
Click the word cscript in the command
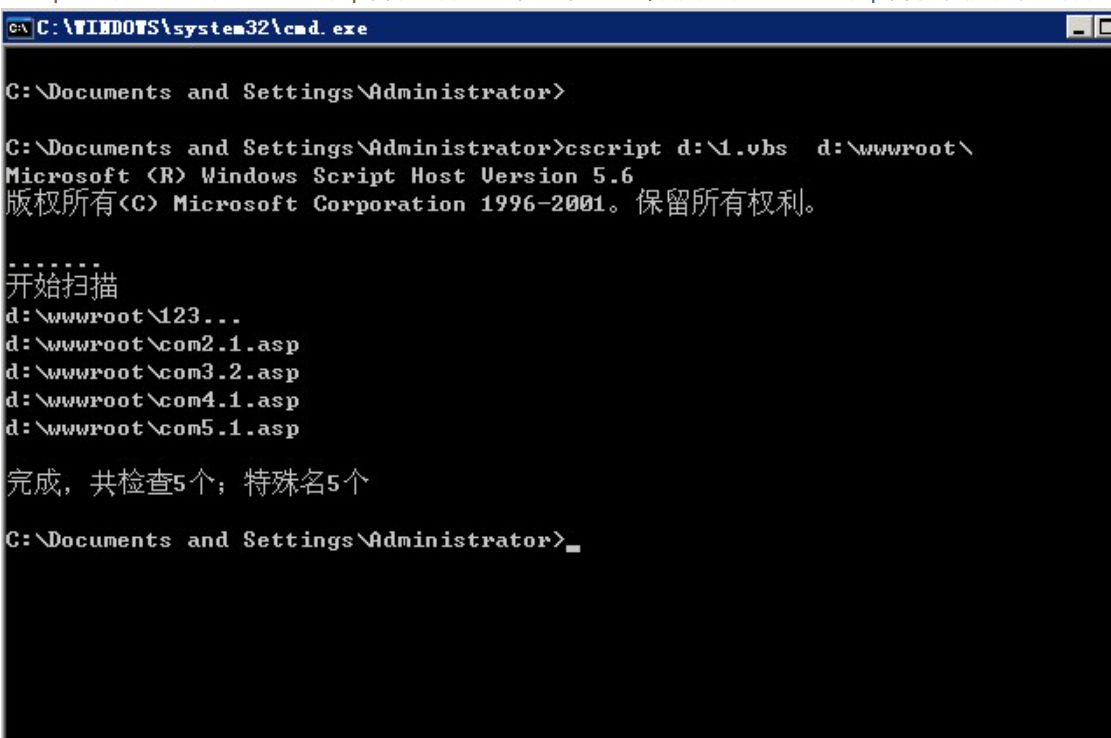(x=613, y=149)
